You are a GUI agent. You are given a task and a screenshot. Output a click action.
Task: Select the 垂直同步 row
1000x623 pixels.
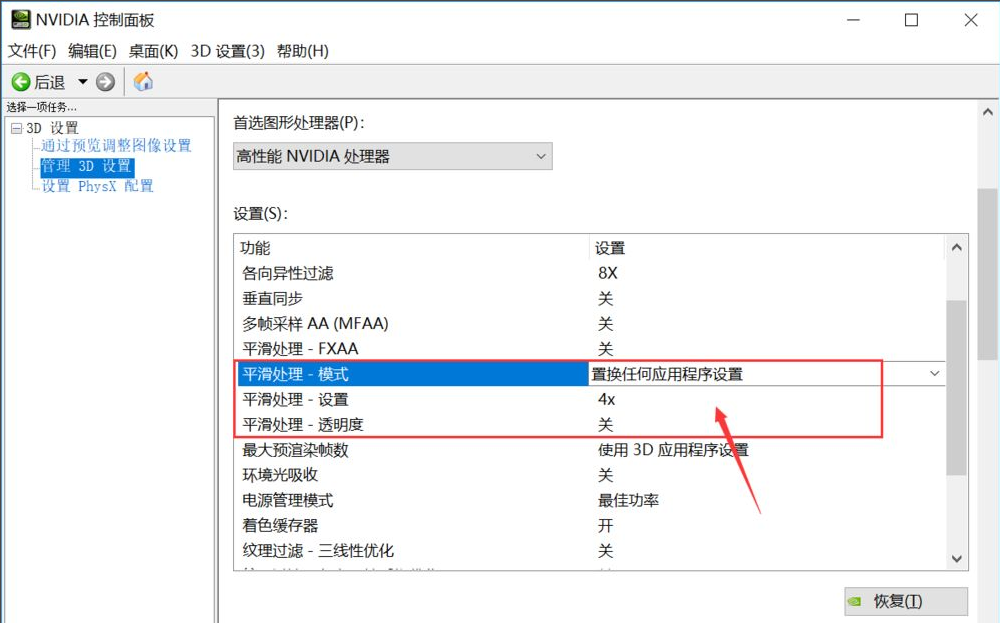coord(590,298)
